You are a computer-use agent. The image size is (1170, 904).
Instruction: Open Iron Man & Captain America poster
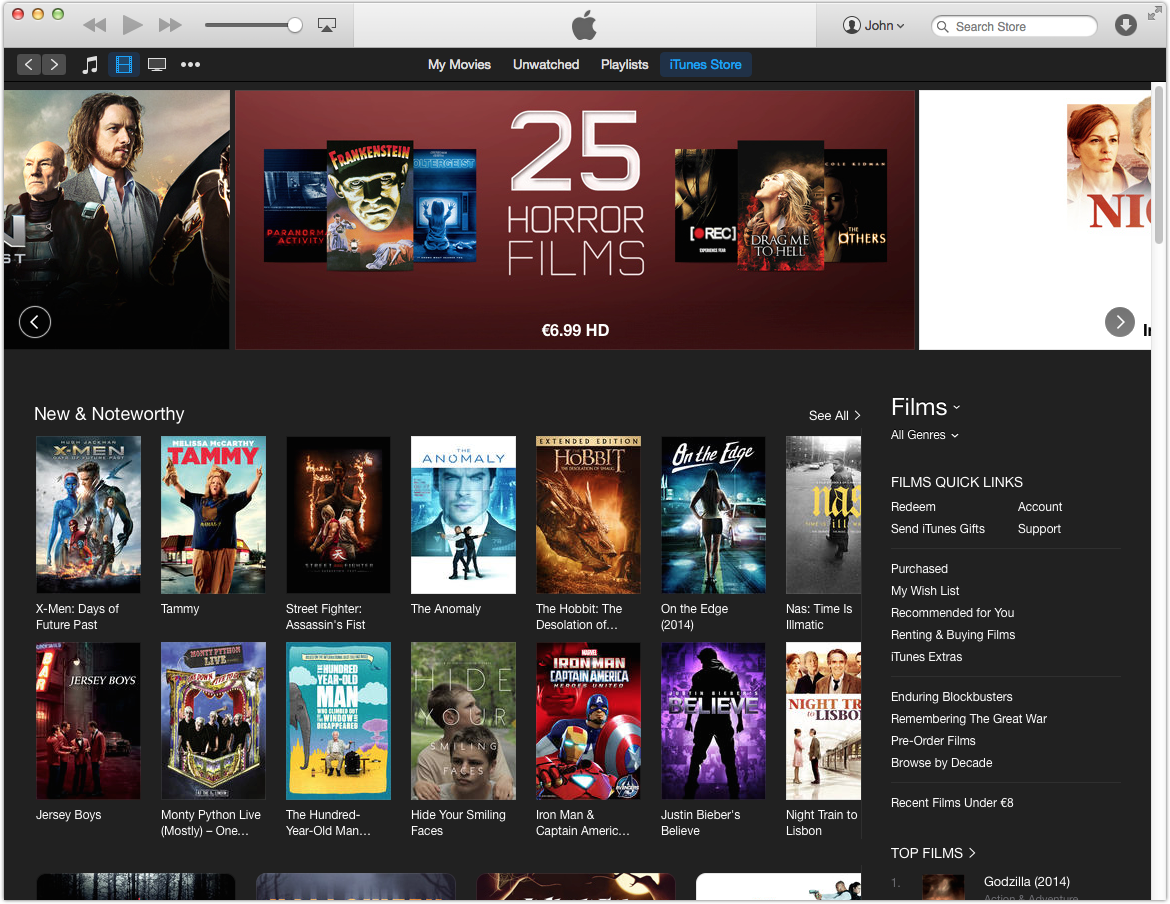[x=588, y=721]
